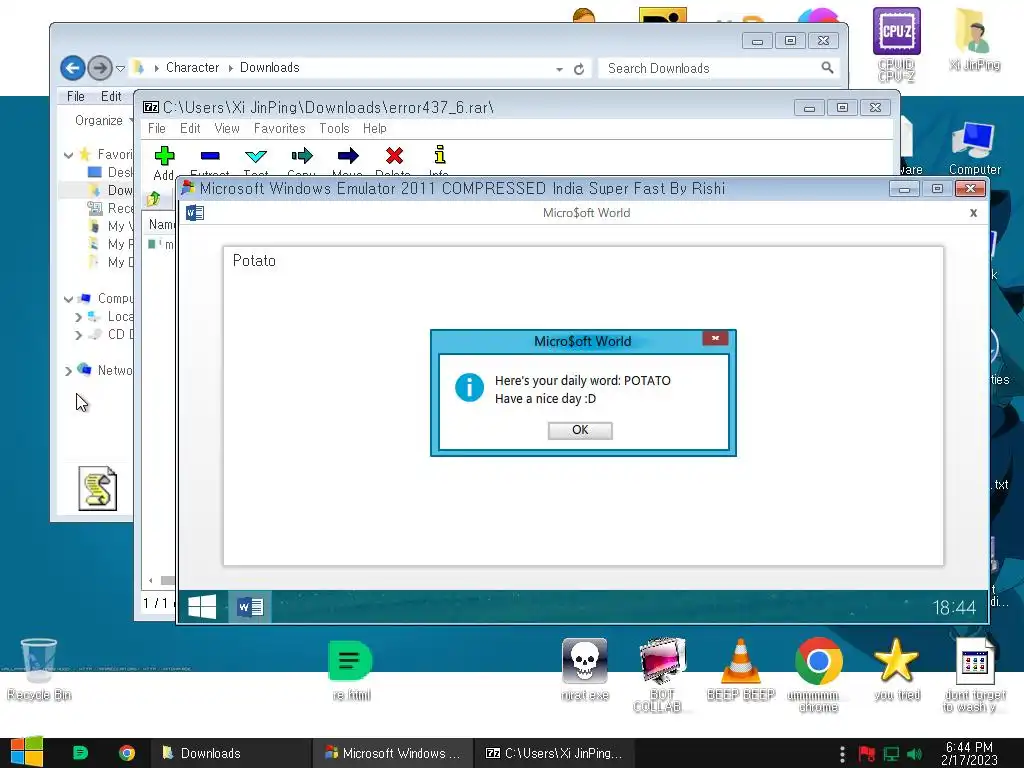The height and width of the screenshot is (768, 1024).
Task: Open the 7-Zip Favorites menu
Action: click(280, 129)
